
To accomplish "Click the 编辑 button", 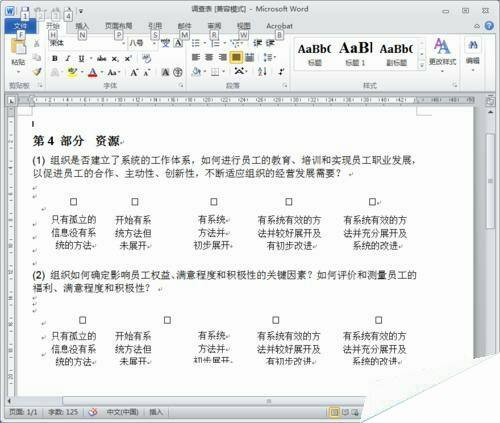I will (x=472, y=53).
